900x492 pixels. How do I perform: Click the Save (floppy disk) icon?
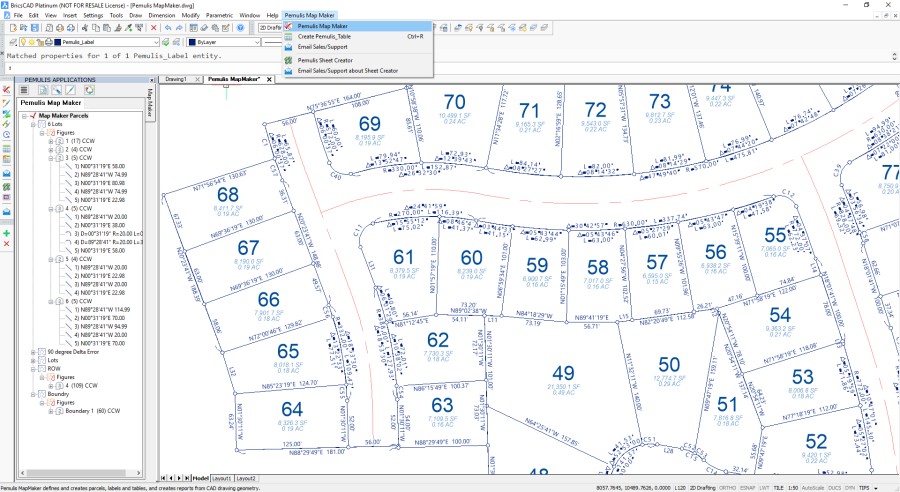(x=34, y=28)
